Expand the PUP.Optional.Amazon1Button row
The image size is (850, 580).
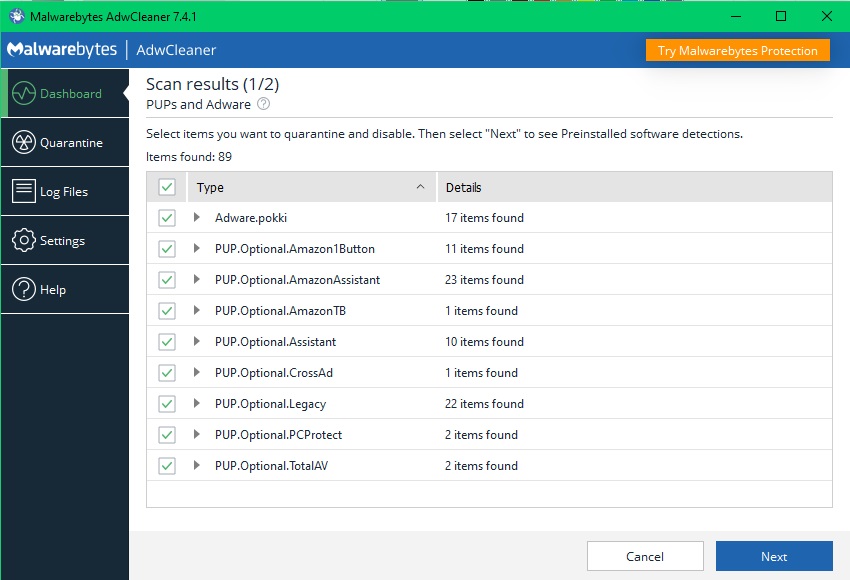197,248
